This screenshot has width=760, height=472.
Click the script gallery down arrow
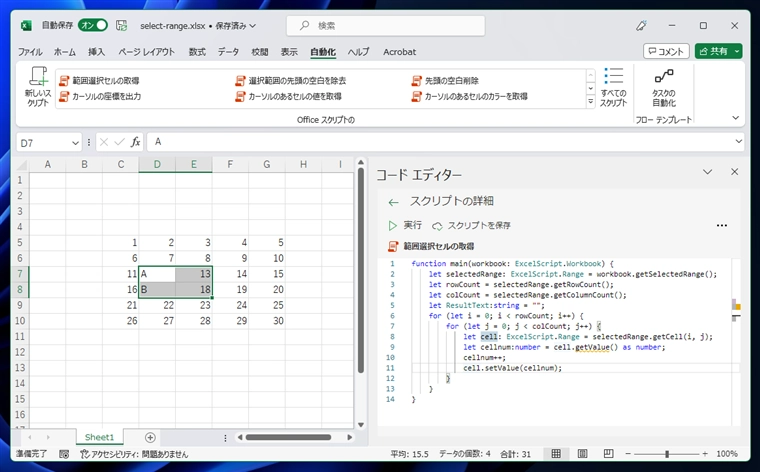pos(590,89)
